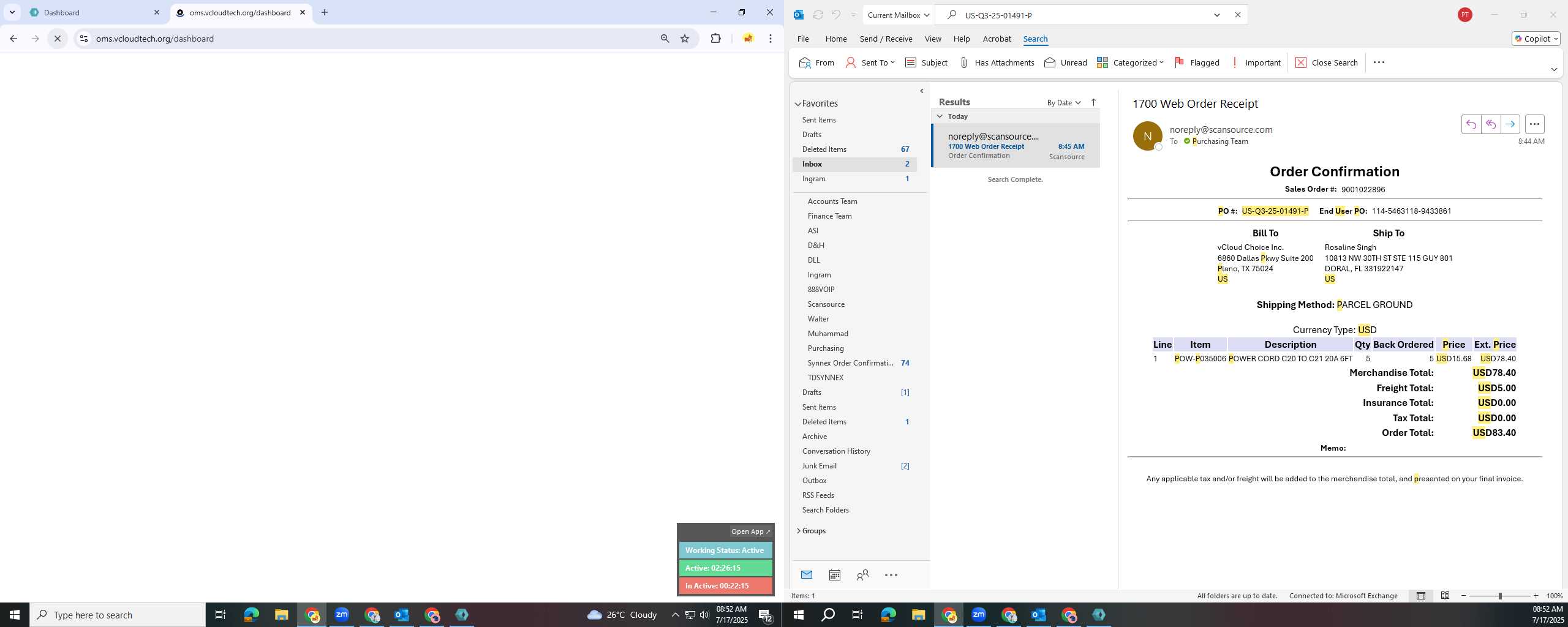
Task: Open more navigation options ellipsis
Action: (x=891, y=575)
